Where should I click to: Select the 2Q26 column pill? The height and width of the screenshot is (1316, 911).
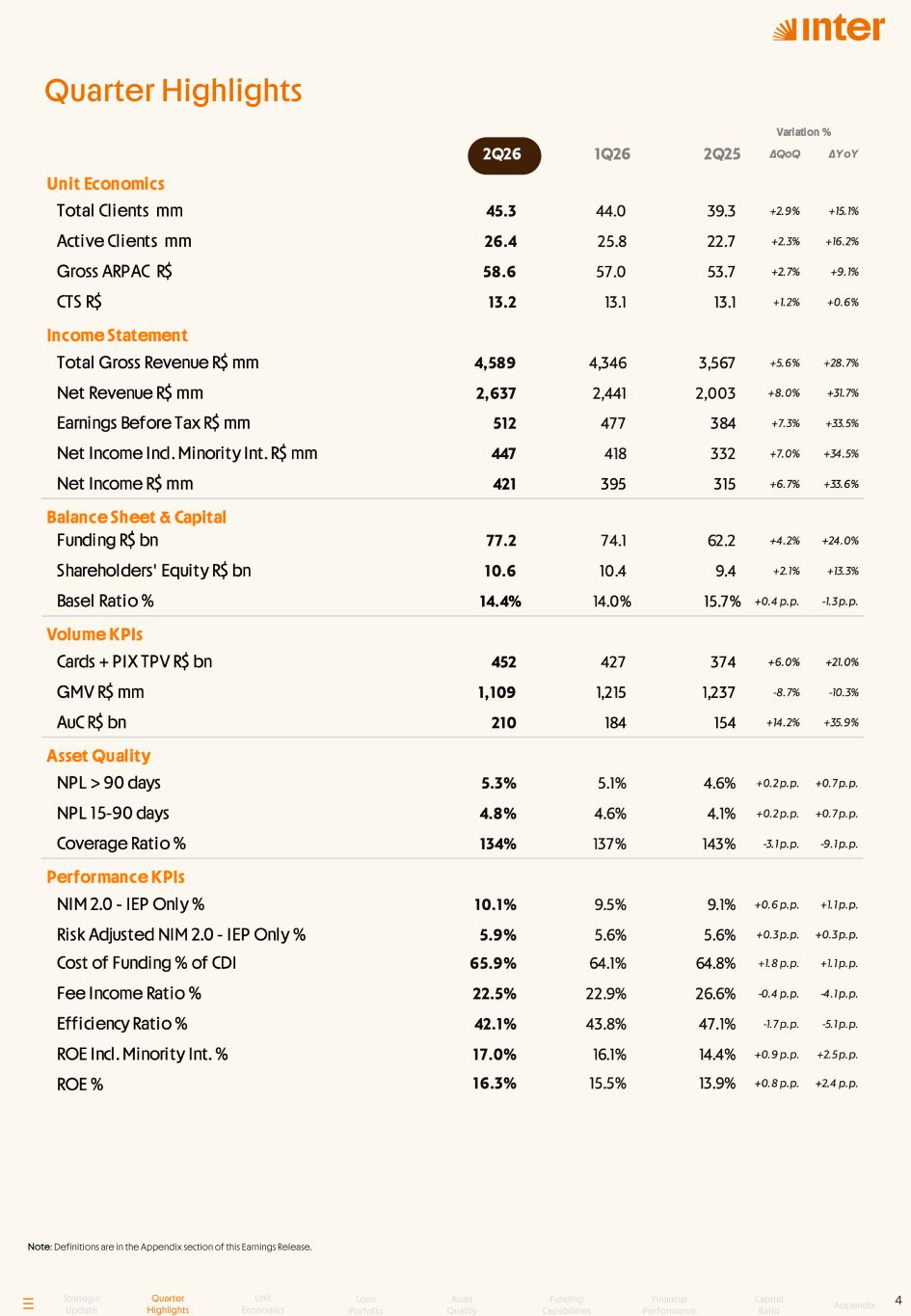tap(504, 154)
